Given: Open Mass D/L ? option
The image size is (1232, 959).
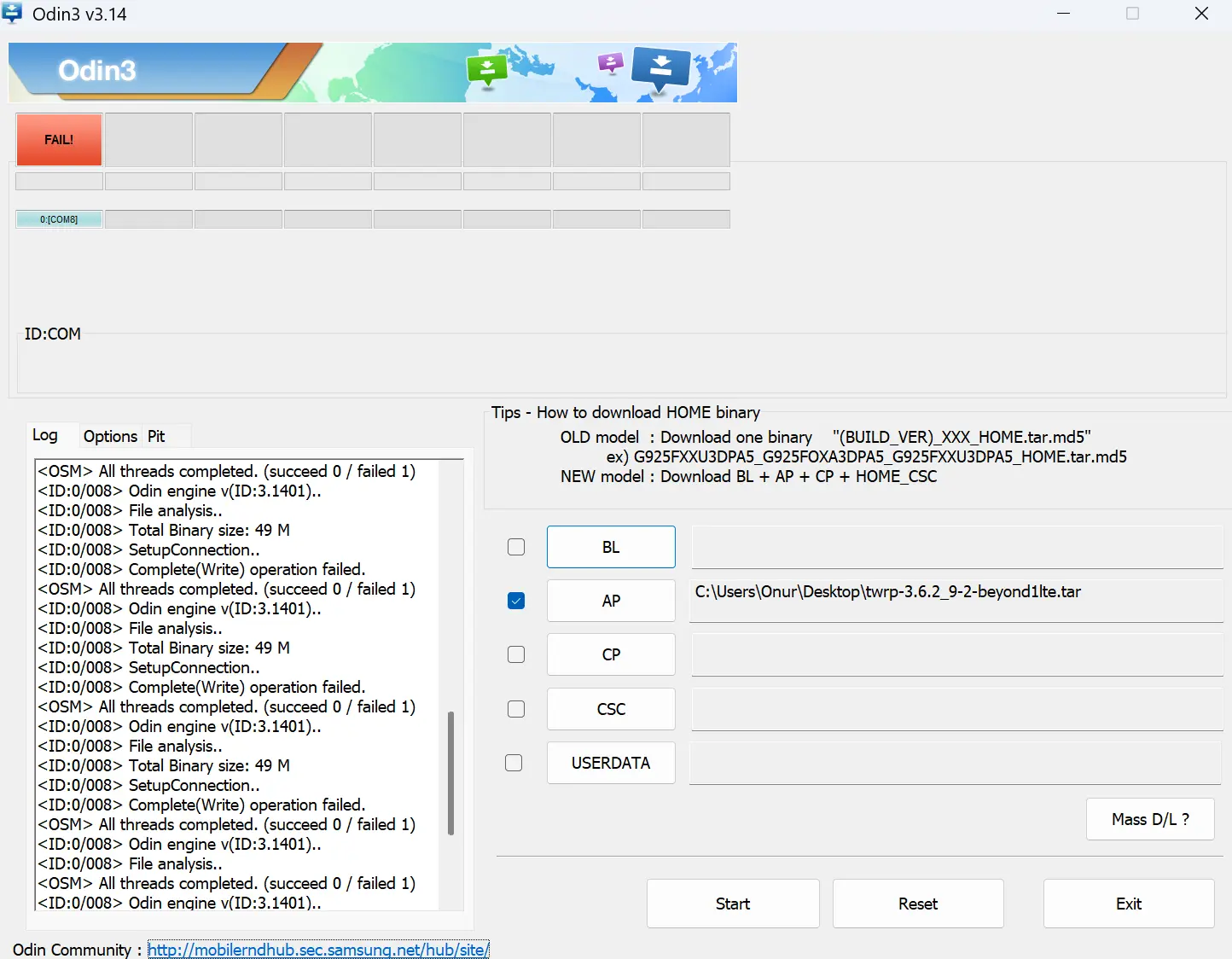Looking at the screenshot, I should point(1150,819).
